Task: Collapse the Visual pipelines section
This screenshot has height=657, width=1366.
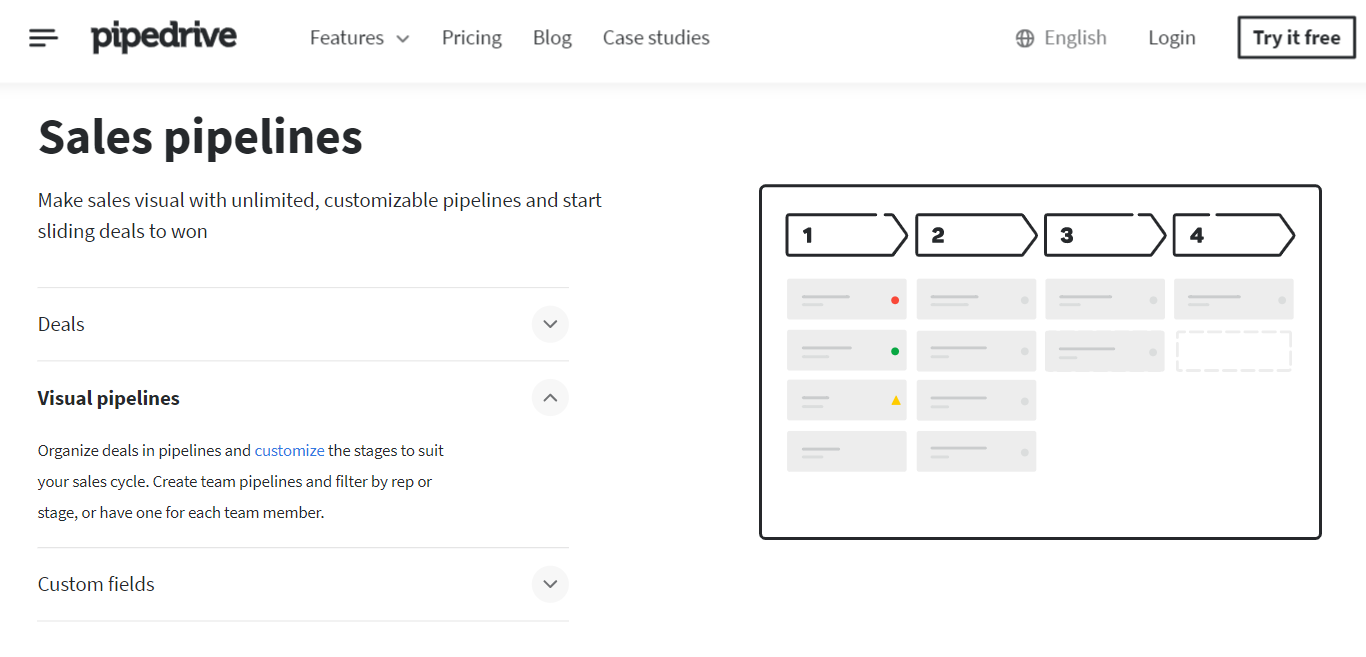Action: pos(550,398)
